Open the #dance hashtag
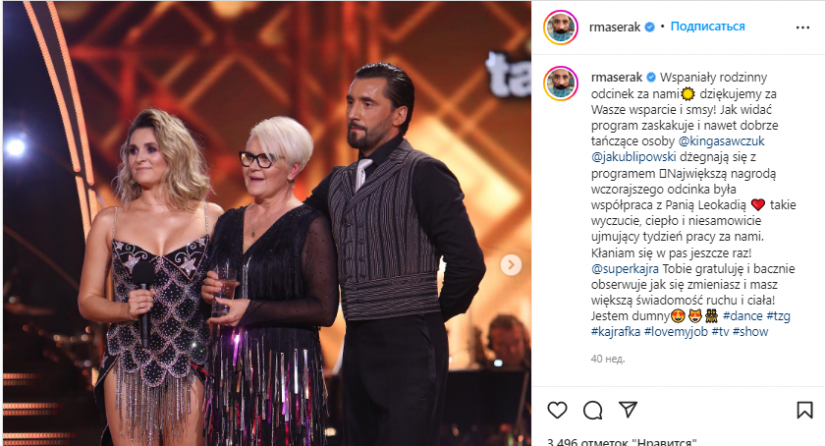This screenshot has width=825, height=446. pyautogui.click(x=742, y=316)
